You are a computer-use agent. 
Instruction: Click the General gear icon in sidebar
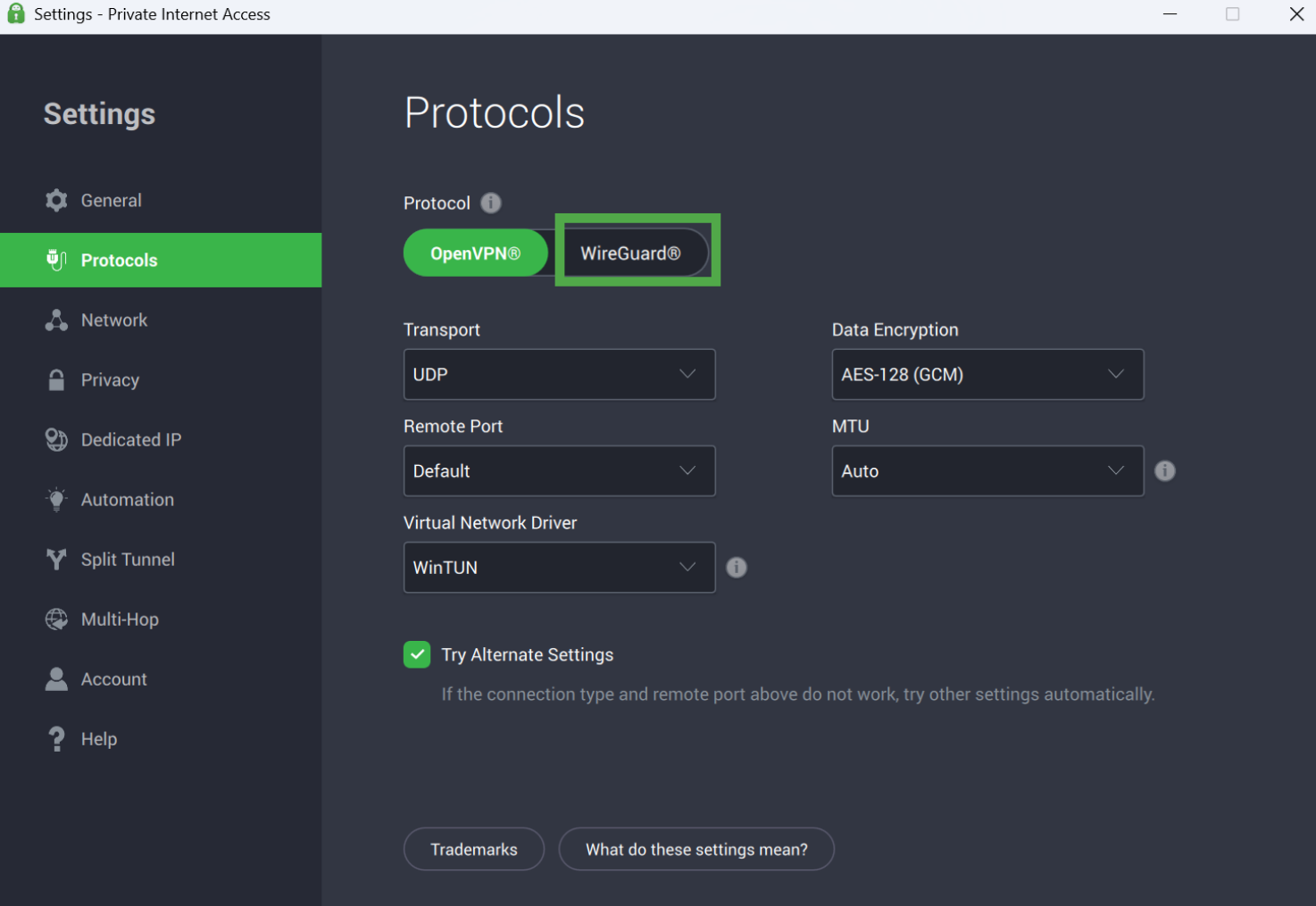56,200
